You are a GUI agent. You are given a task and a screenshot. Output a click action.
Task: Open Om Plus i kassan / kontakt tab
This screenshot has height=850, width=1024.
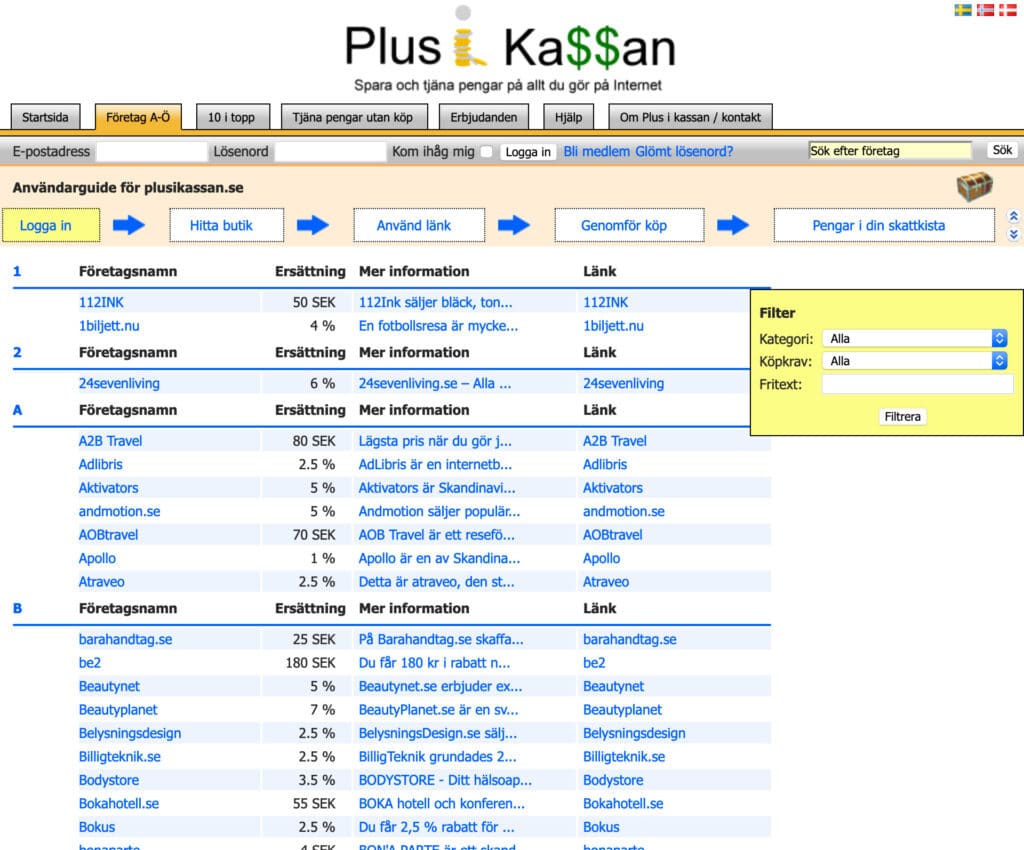pyautogui.click(x=690, y=118)
